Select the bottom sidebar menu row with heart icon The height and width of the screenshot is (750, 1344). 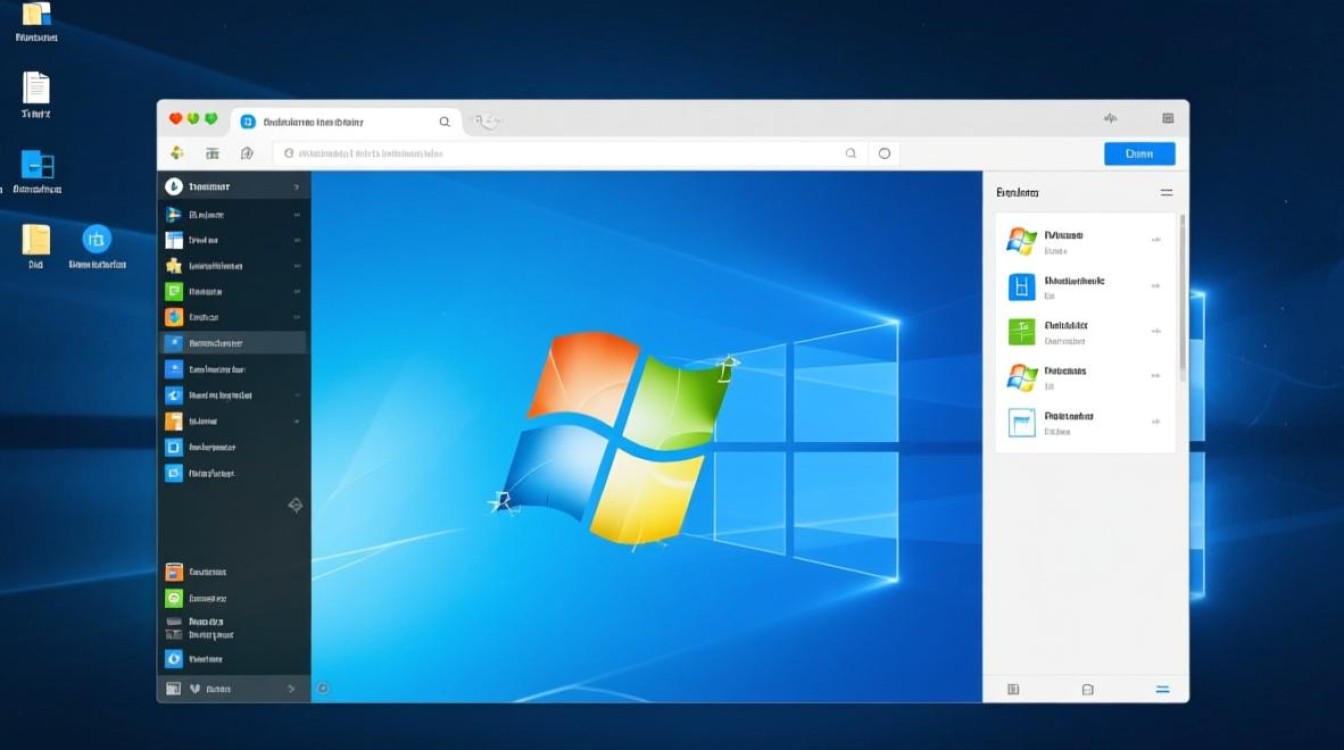coord(232,688)
